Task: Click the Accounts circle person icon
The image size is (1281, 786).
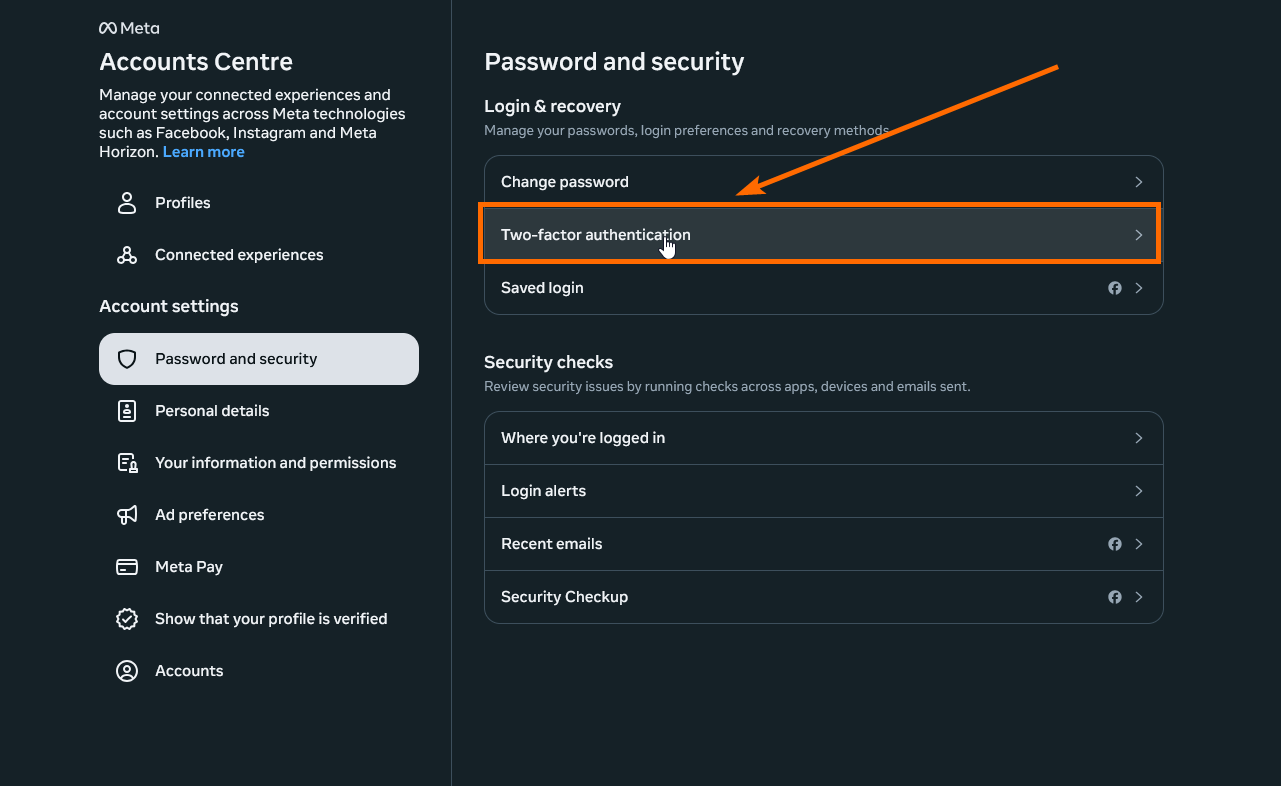Action: pyautogui.click(x=127, y=671)
